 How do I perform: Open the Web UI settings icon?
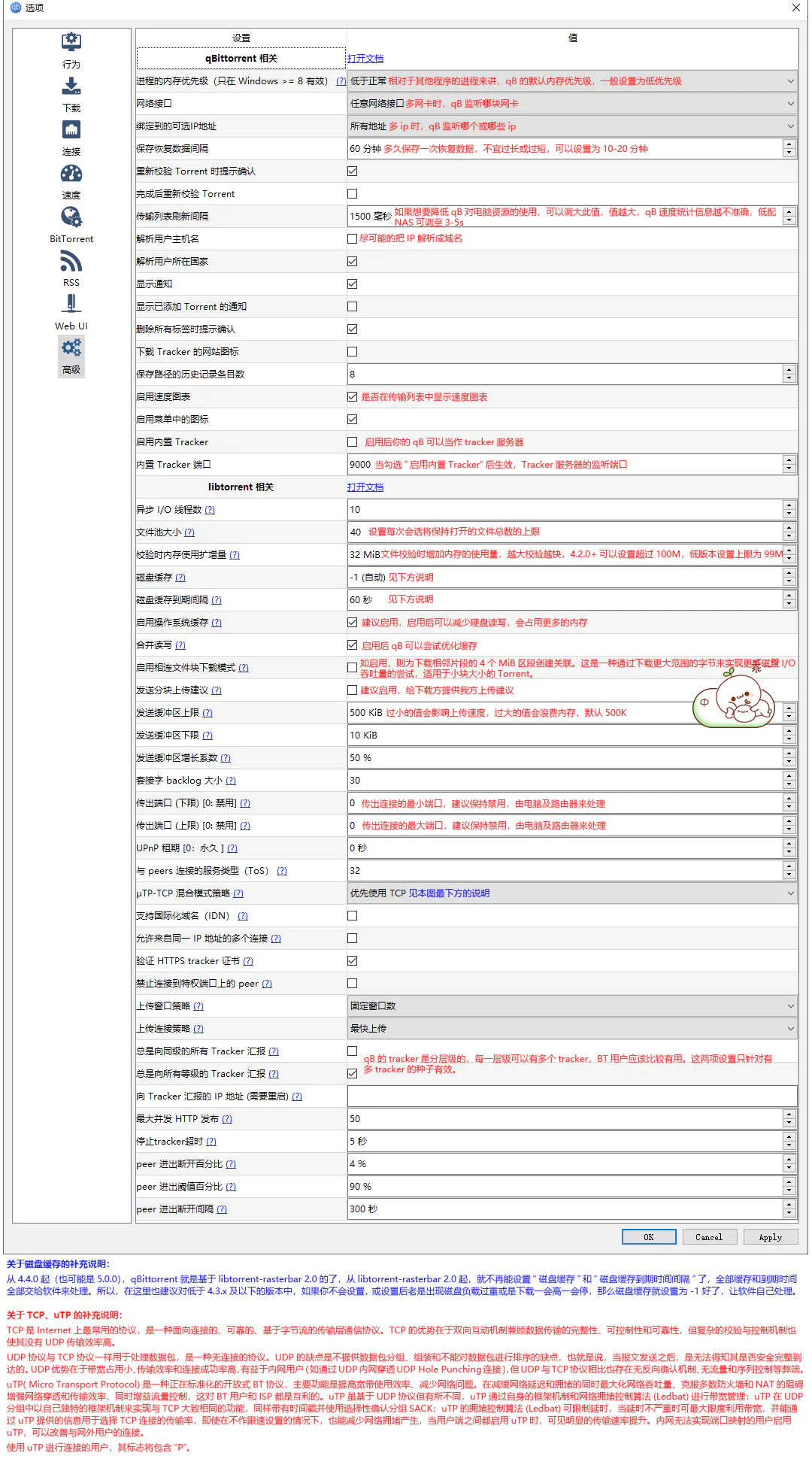click(x=71, y=304)
